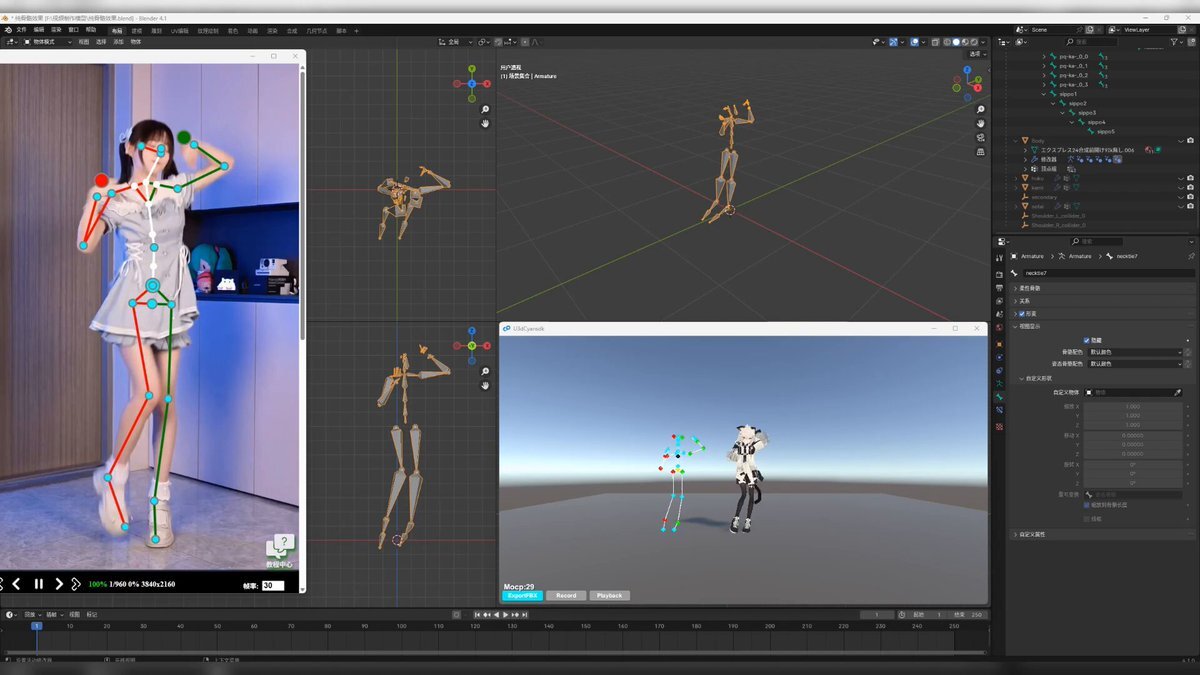Pause the video with the pause icon
The image size is (1200, 675).
point(39,584)
